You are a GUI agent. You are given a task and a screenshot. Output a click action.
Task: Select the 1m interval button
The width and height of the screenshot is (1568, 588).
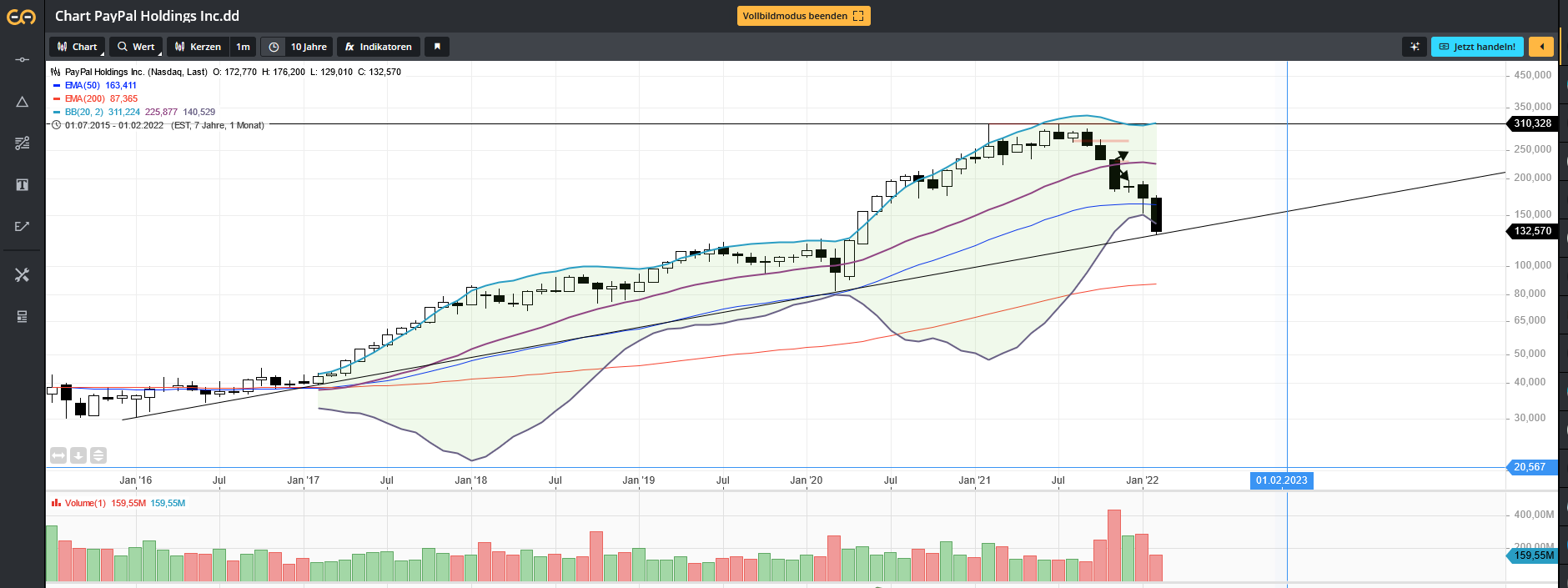[x=243, y=47]
